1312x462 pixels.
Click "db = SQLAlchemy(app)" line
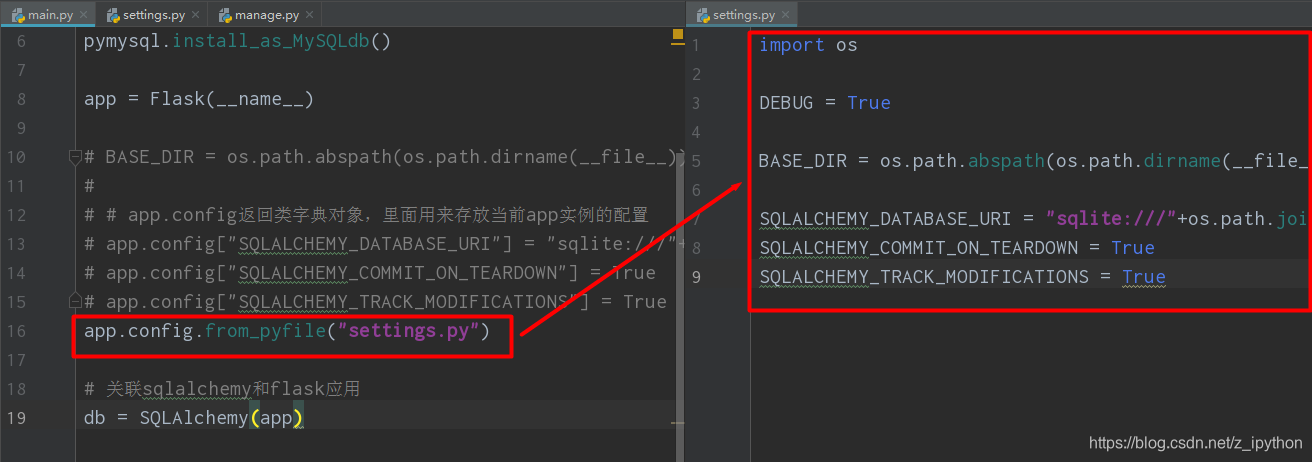193,417
